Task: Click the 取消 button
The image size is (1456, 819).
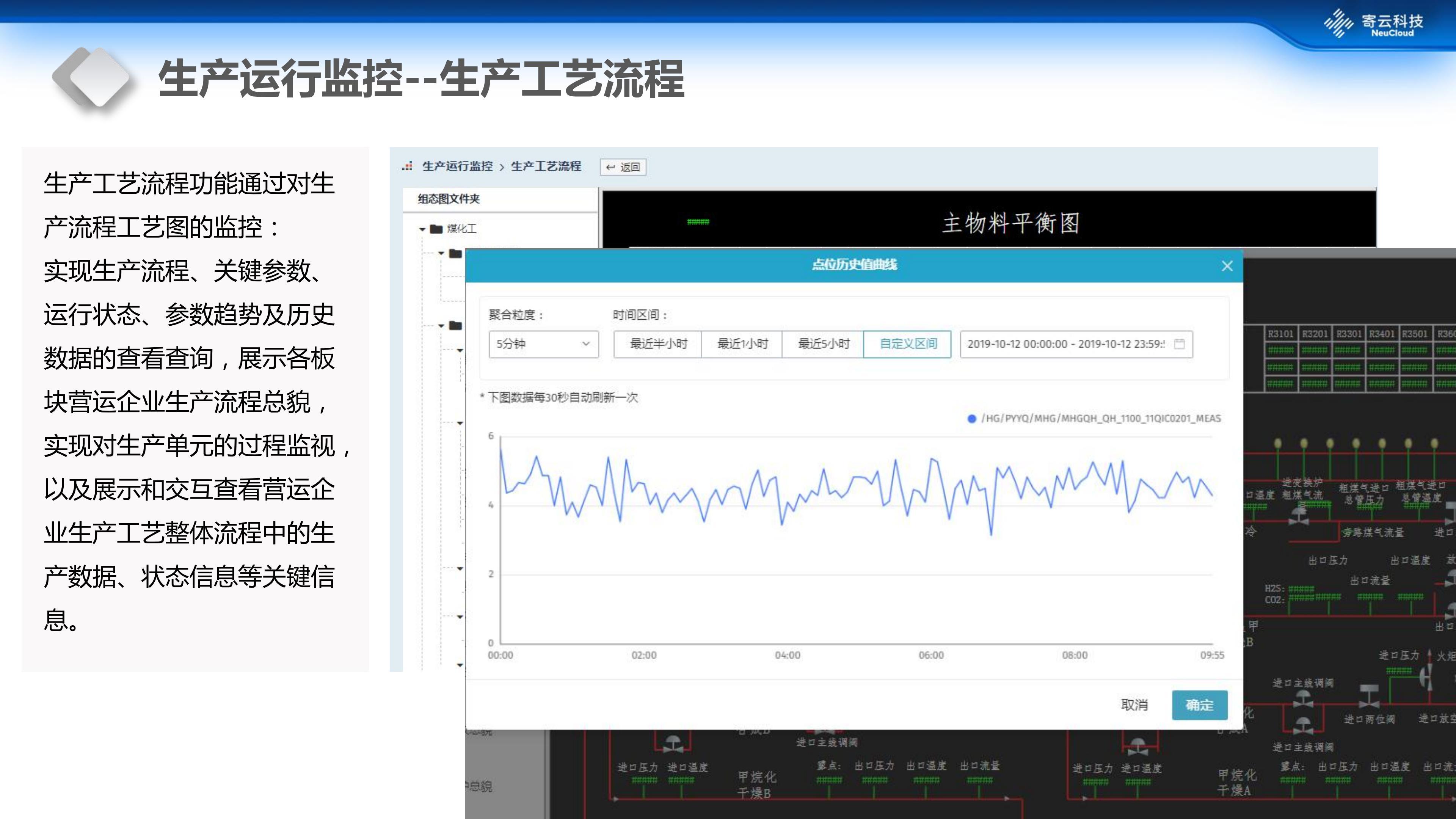Action: 1134,705
